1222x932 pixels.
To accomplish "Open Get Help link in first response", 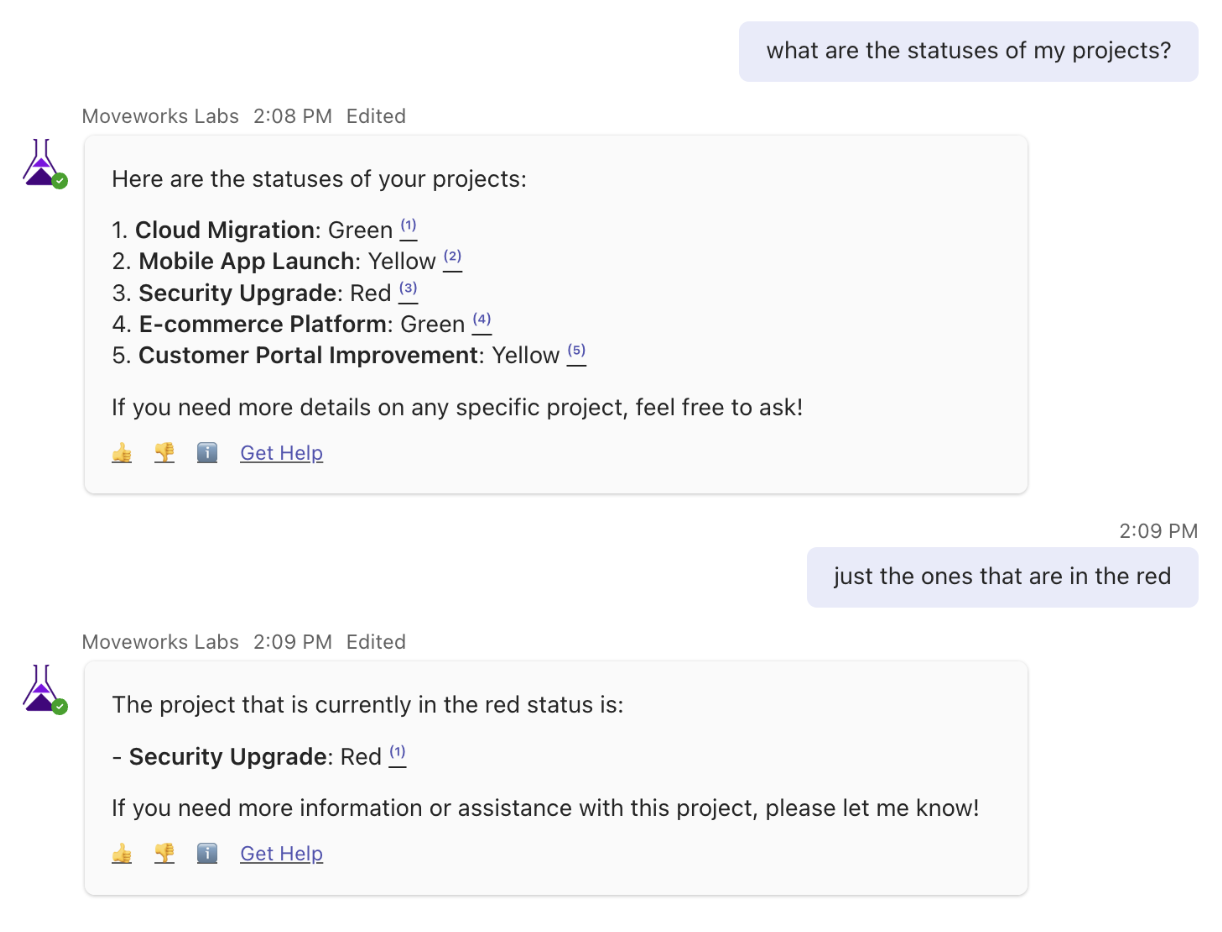I will point(281,453).
